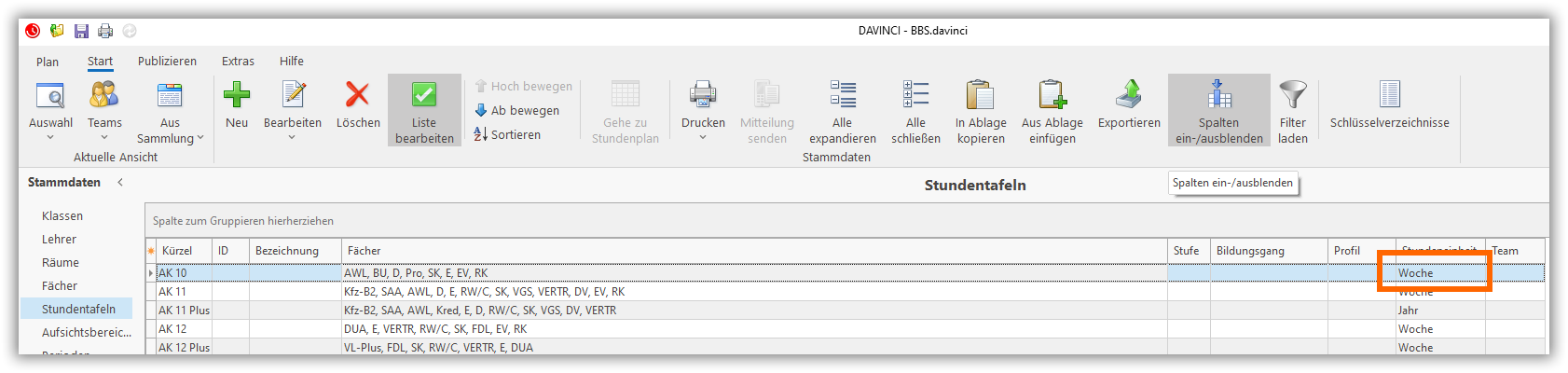Viewport: 1568px width, 373px height.
Task: Select Lehrer in Stammdaten list
Action: tap(59, 240)
